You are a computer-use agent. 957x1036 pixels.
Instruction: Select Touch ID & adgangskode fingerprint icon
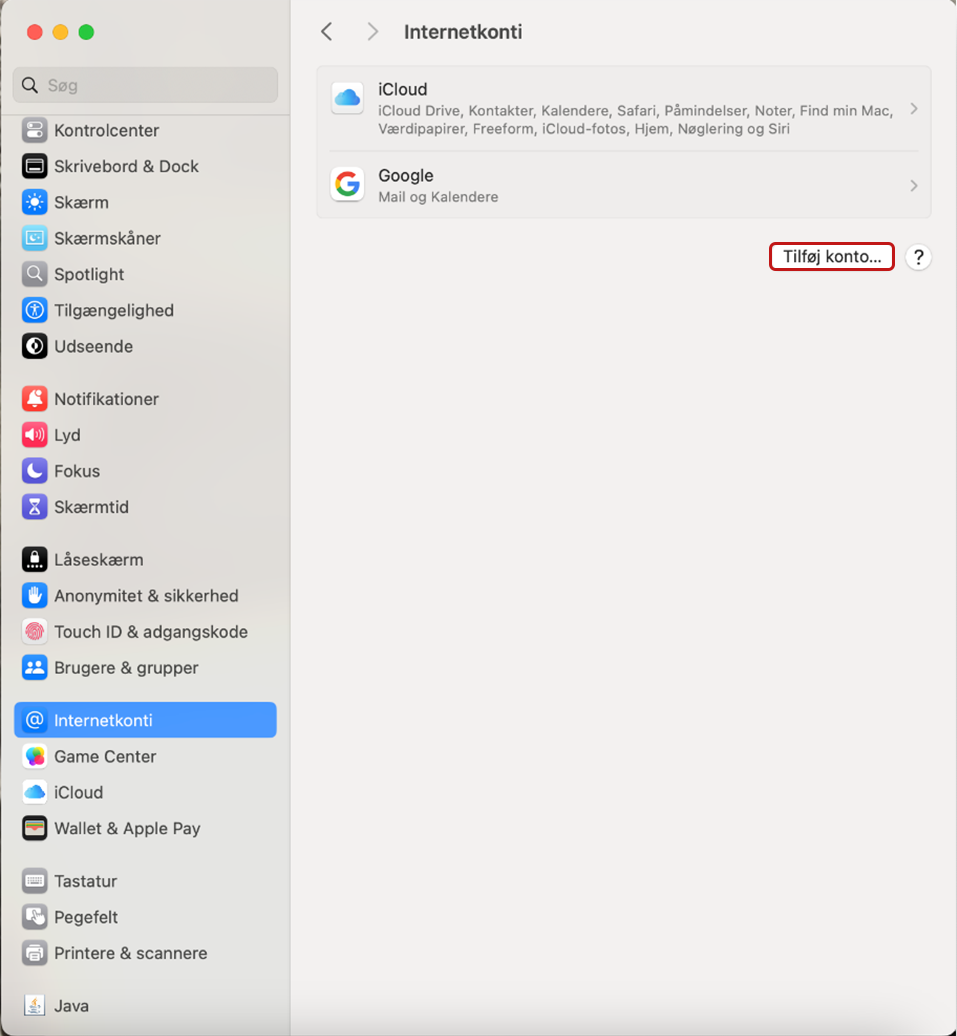[x=34, y=632]
